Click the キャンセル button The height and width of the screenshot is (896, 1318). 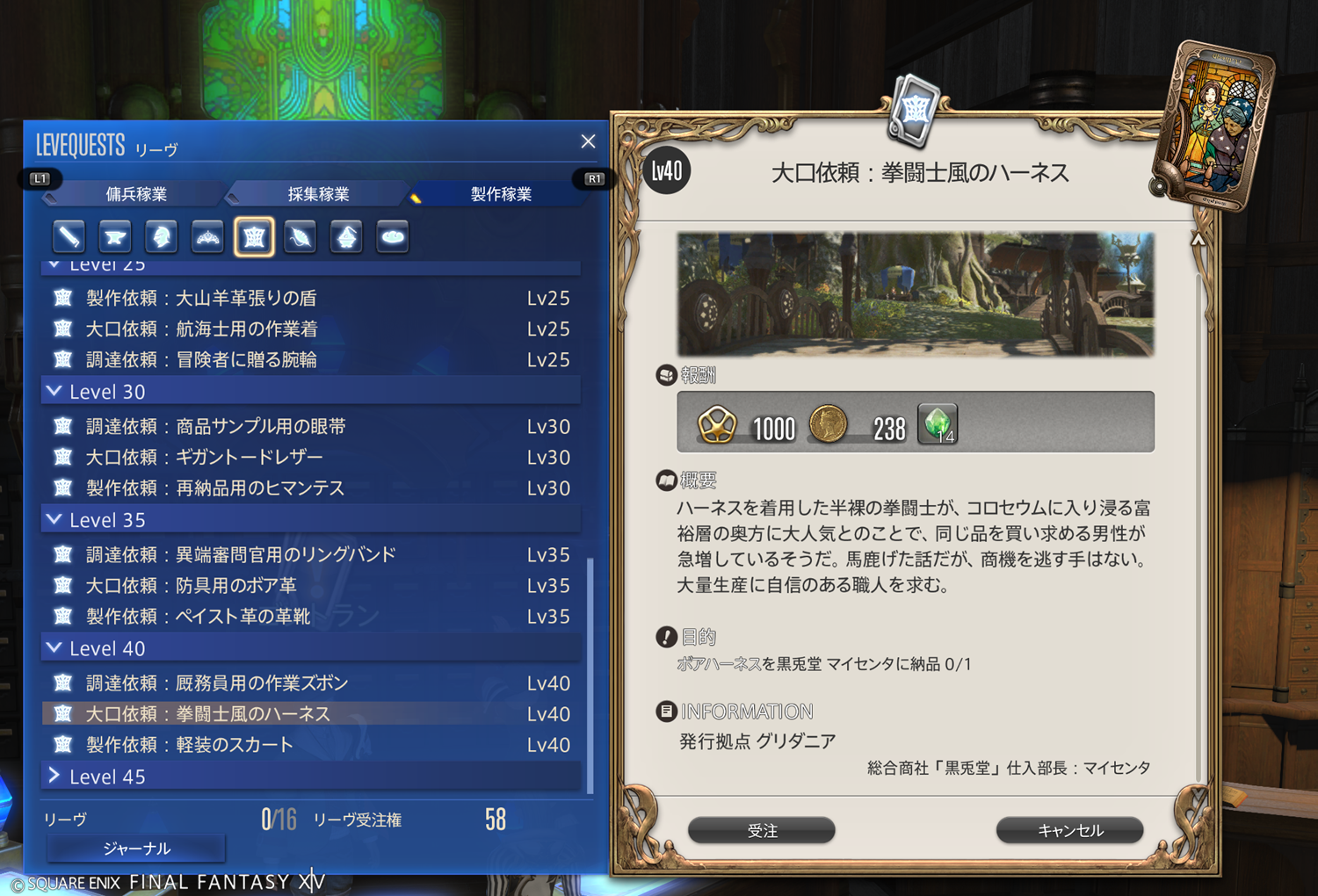pos(1070,830)
